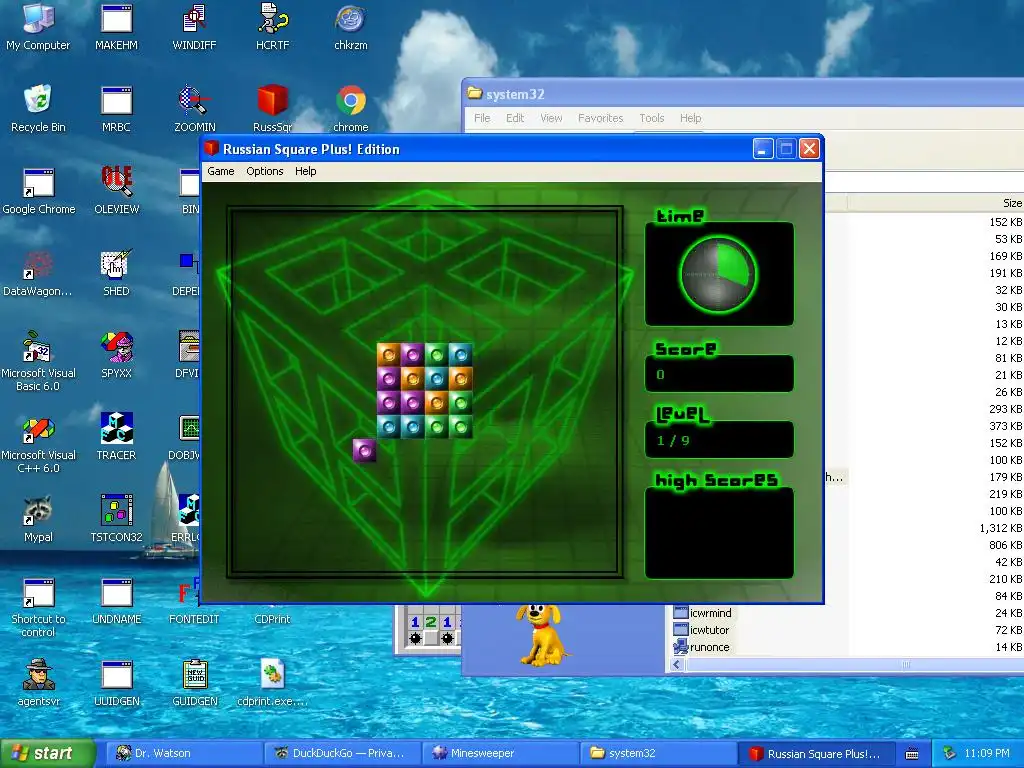Image resolution: width=1024 pixels, height=768 pixels.
Task: Click the yellow dog assistant character
Action: [x=541, y=635]
